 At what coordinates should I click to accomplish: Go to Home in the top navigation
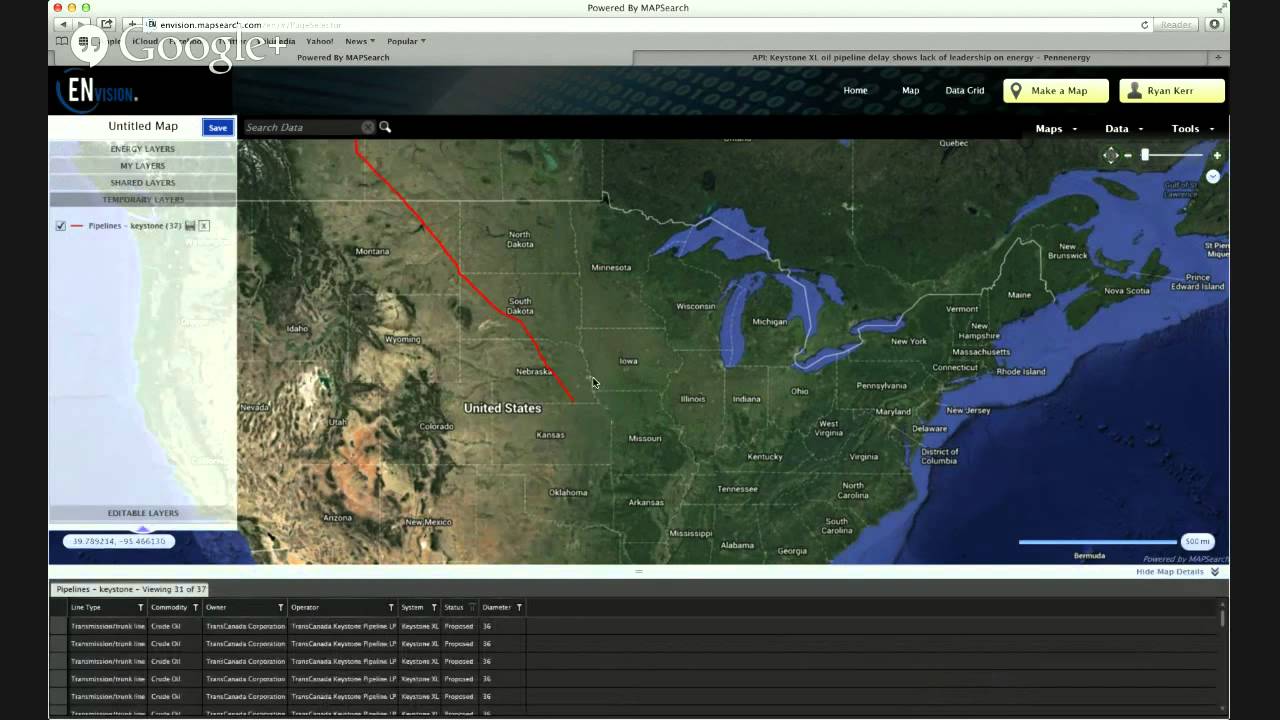point(855,91)
